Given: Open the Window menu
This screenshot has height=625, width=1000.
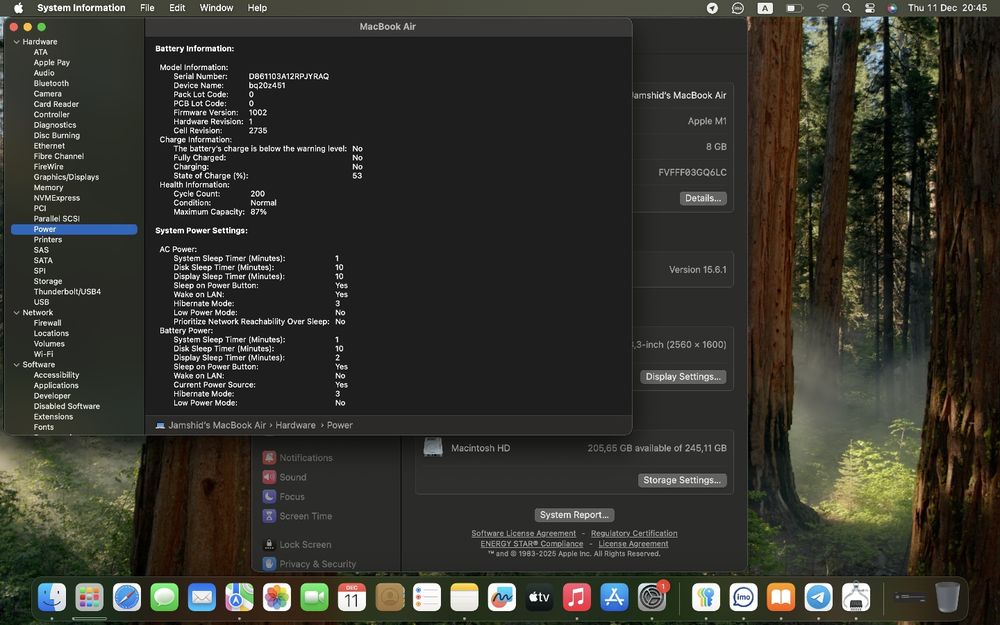Looking at the screenshot, I should pos(216,8).
